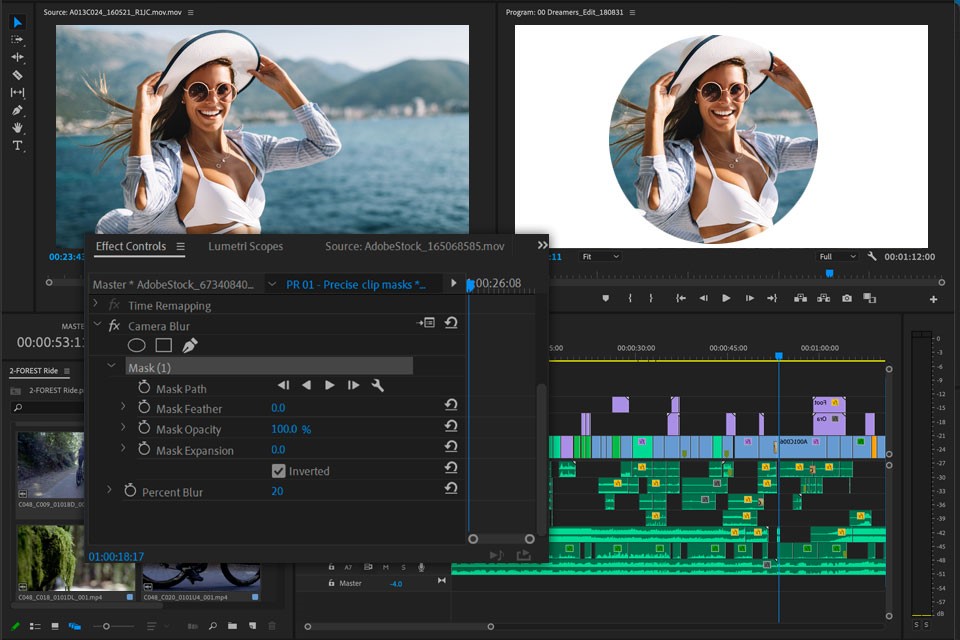Edit the Percent Blur value of 20
Screen dimensions: 960x640
(x=277, y=491)
